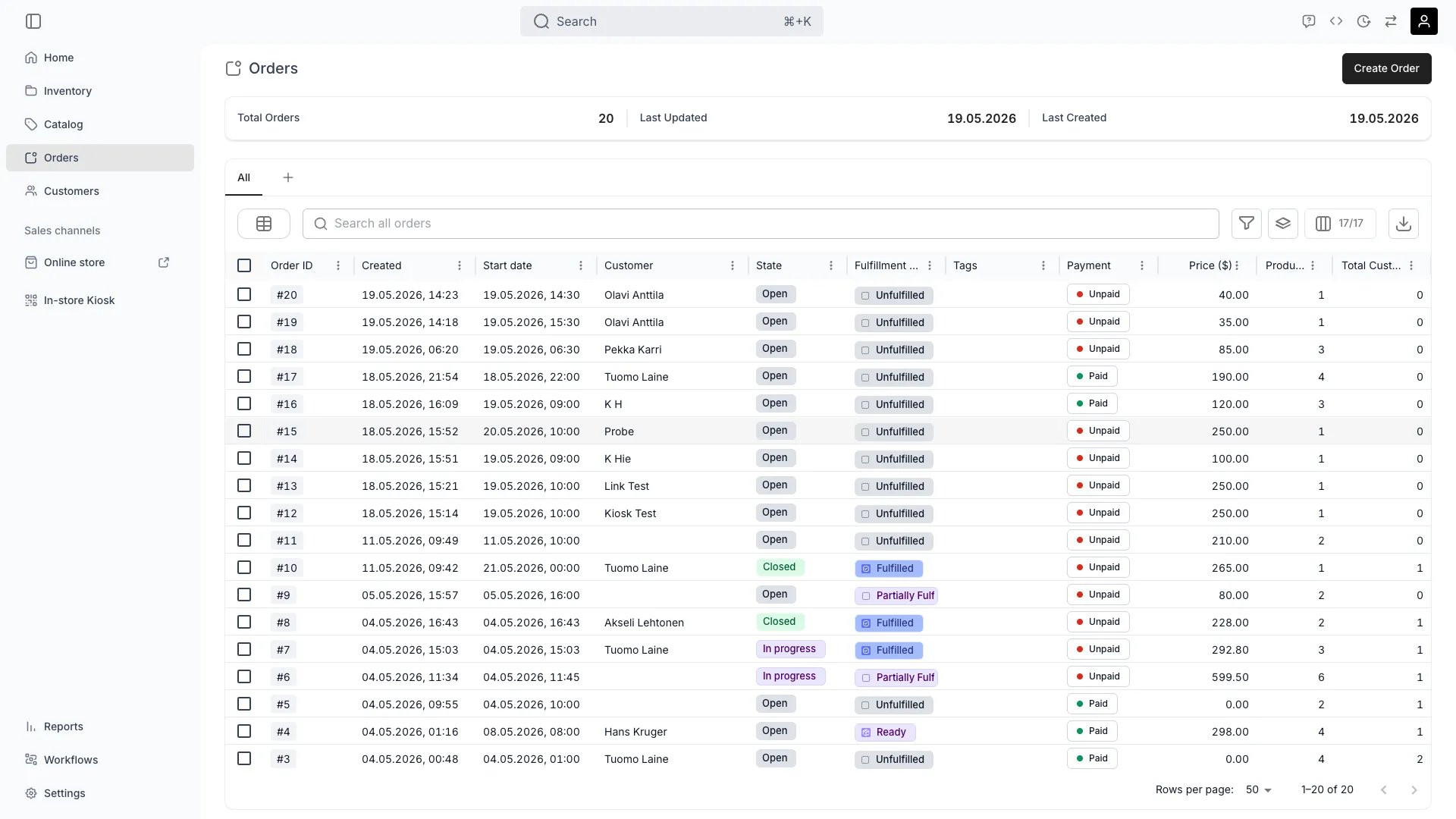Screen dimensions: 1456x819
Task: Open State column options menu
Action: 831,265
